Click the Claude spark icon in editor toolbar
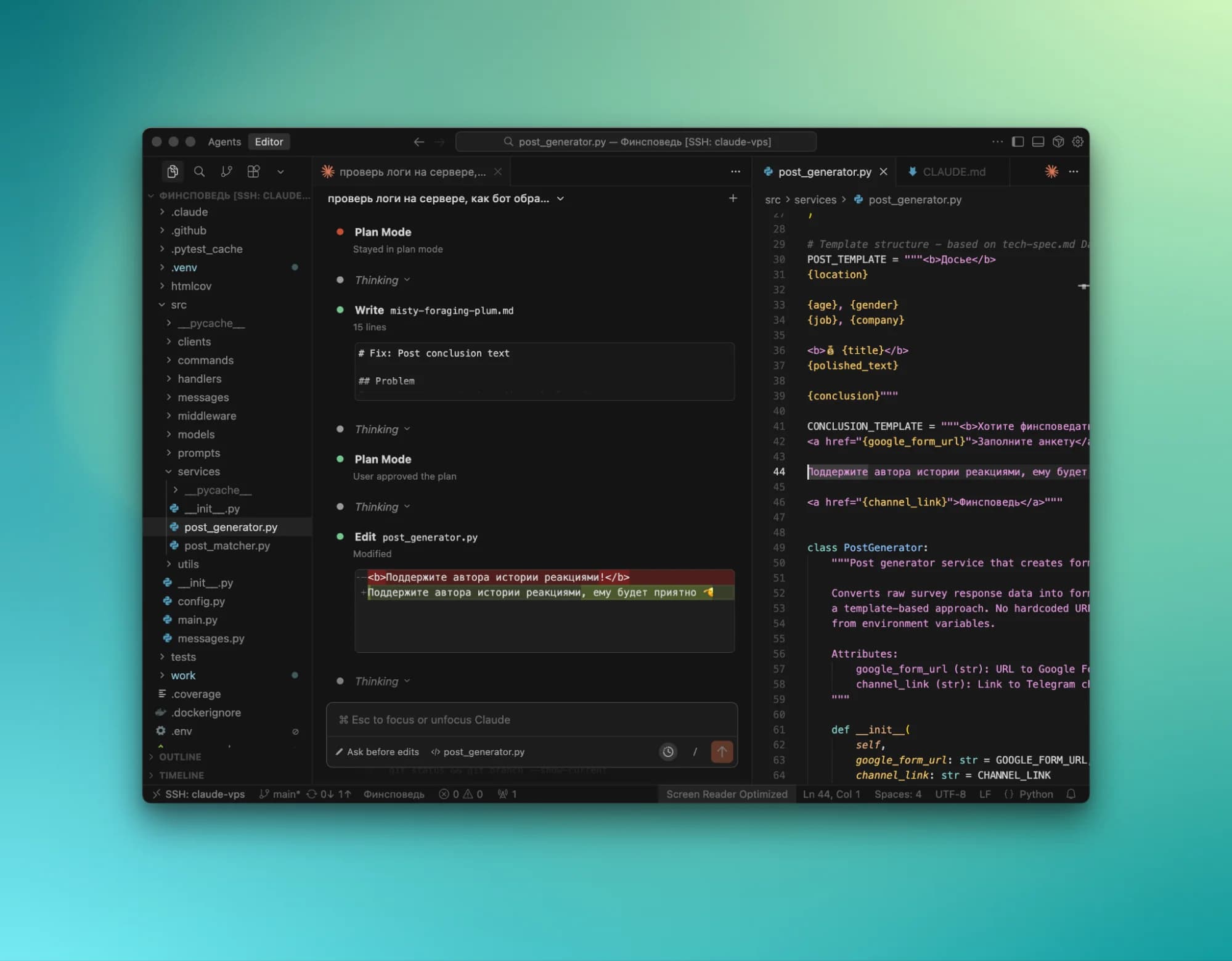 click(1051, 171)
